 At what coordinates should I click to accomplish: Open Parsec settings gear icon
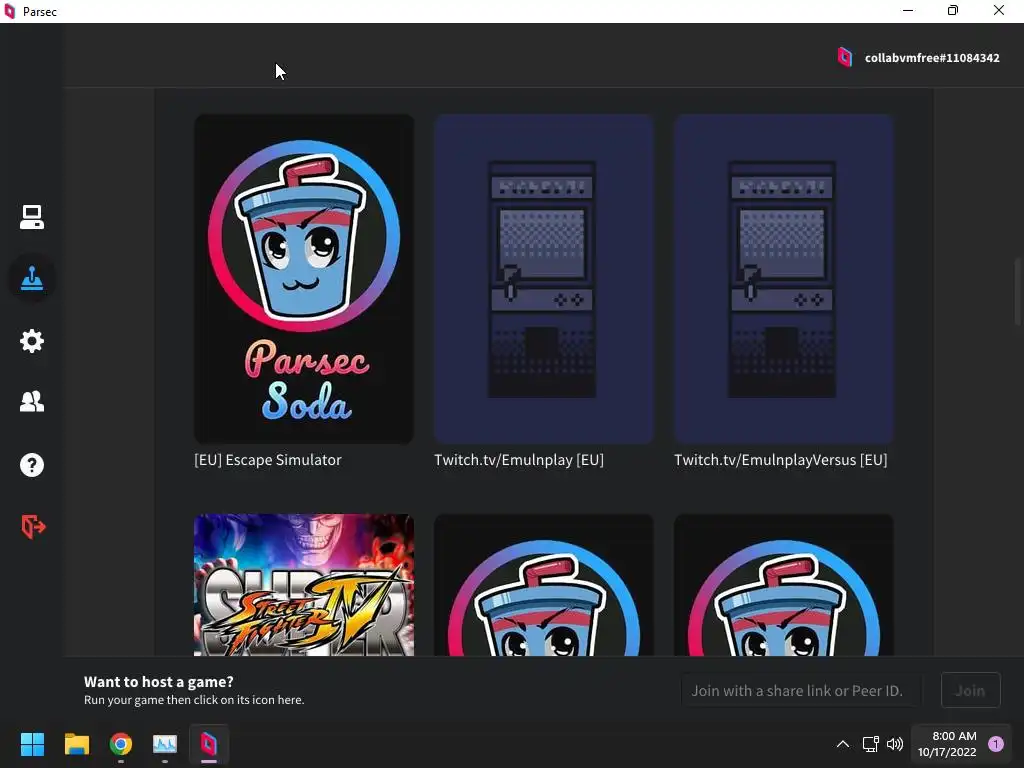(31, 341)
